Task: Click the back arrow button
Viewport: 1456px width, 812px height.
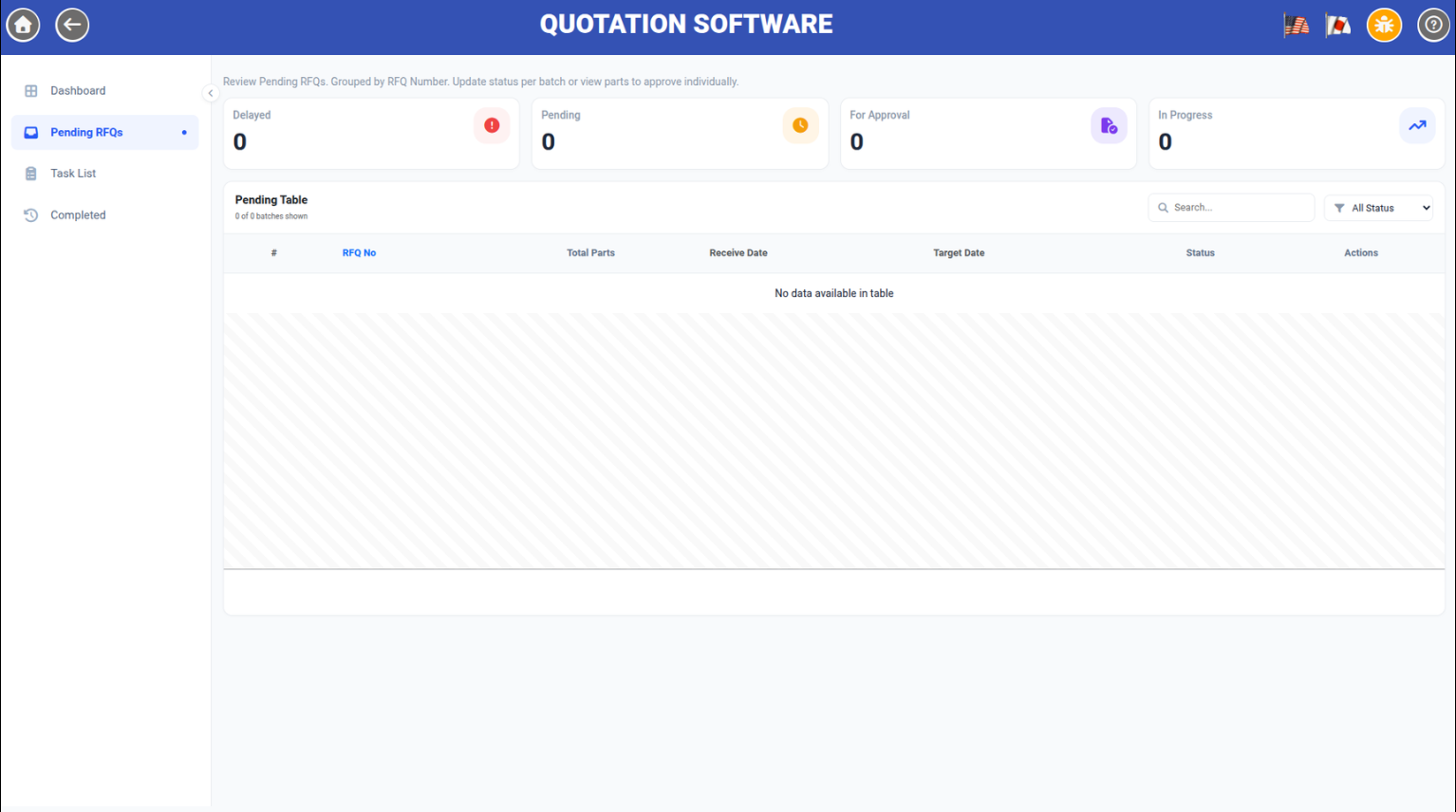Action: (x=72, y=25)
